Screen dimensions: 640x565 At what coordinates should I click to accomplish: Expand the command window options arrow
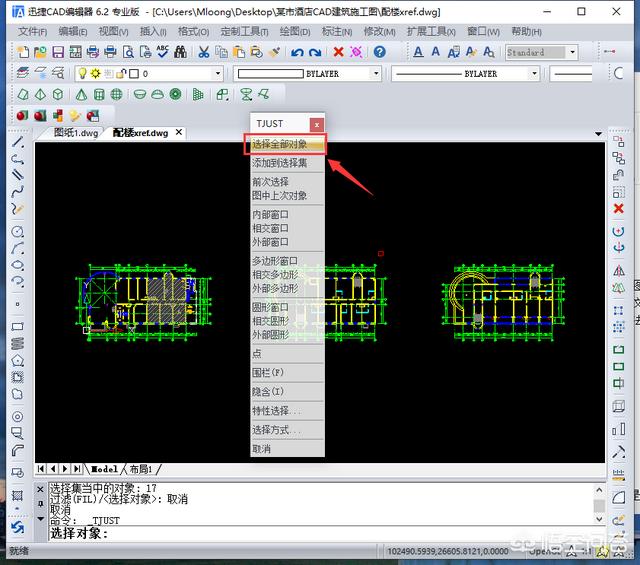point(40,519)
